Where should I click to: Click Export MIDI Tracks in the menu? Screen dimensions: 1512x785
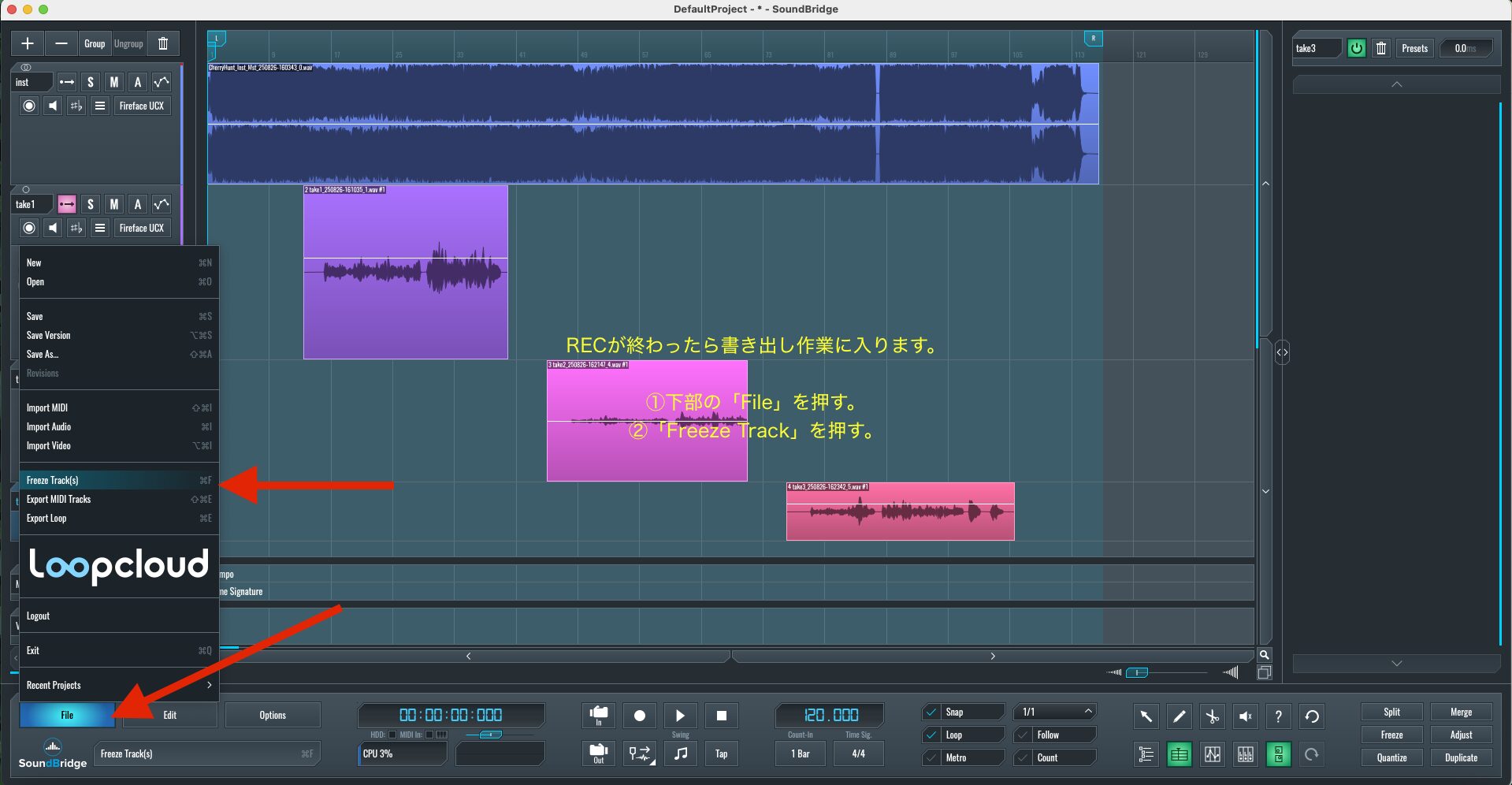coord(119,499)
